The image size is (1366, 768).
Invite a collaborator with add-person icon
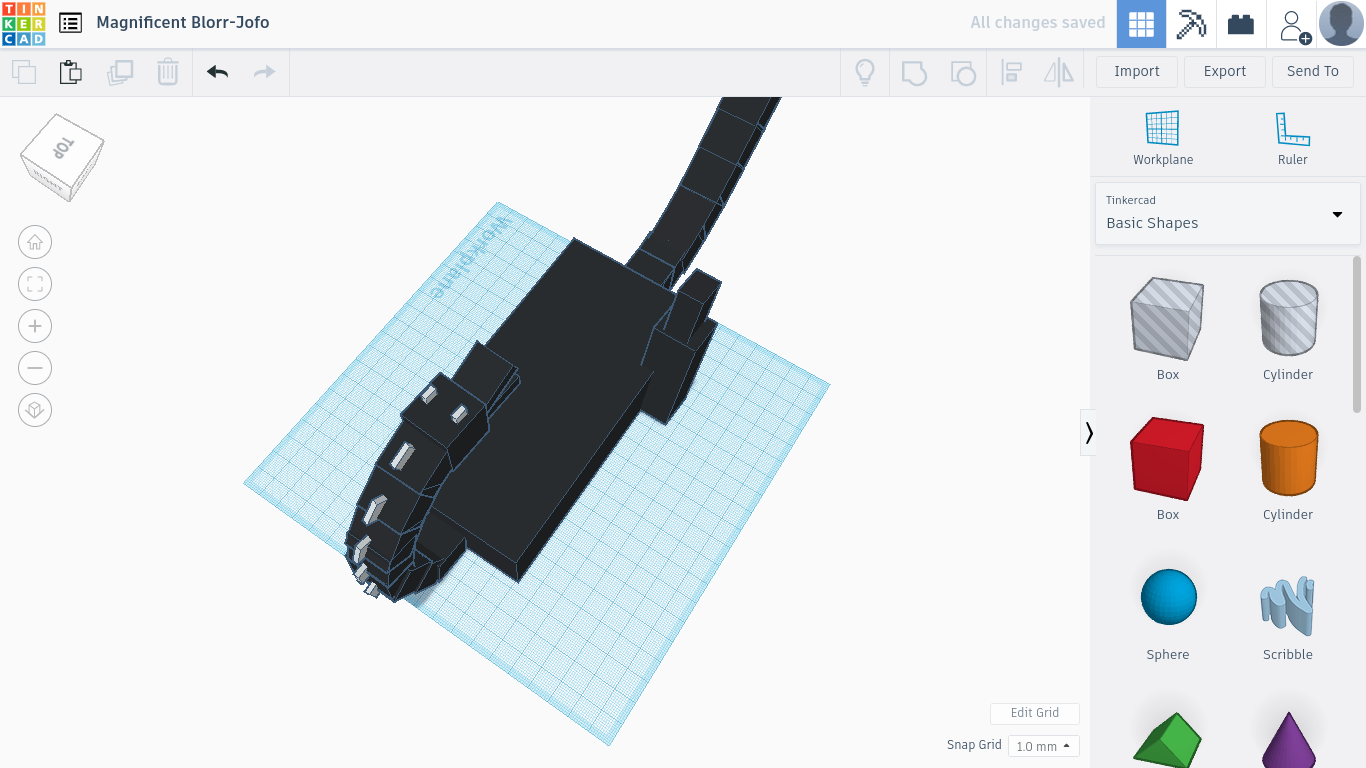(x=1293, y=25)
